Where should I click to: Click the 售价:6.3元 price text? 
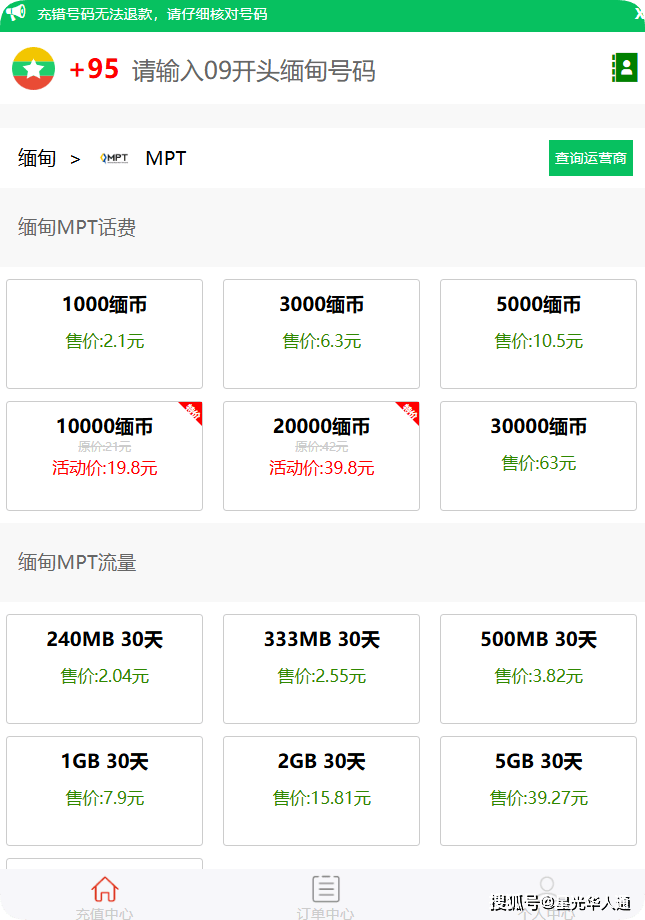tap(322, 341)
